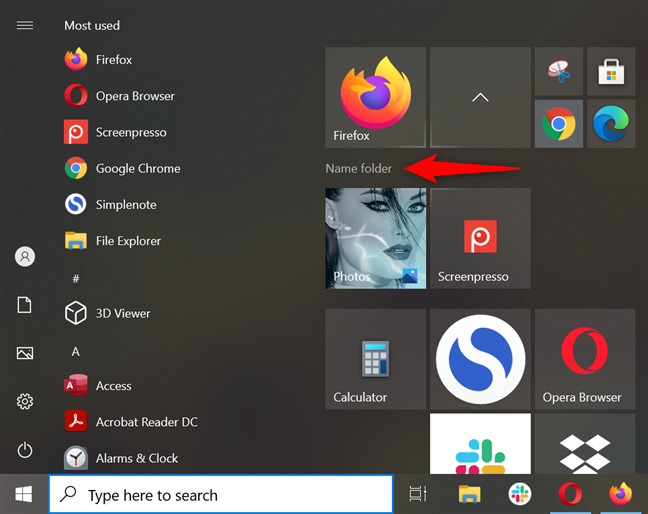Launch Opera Browser from the app list
This screenshot has height=514, width=648.
click(x=119, y=96)
